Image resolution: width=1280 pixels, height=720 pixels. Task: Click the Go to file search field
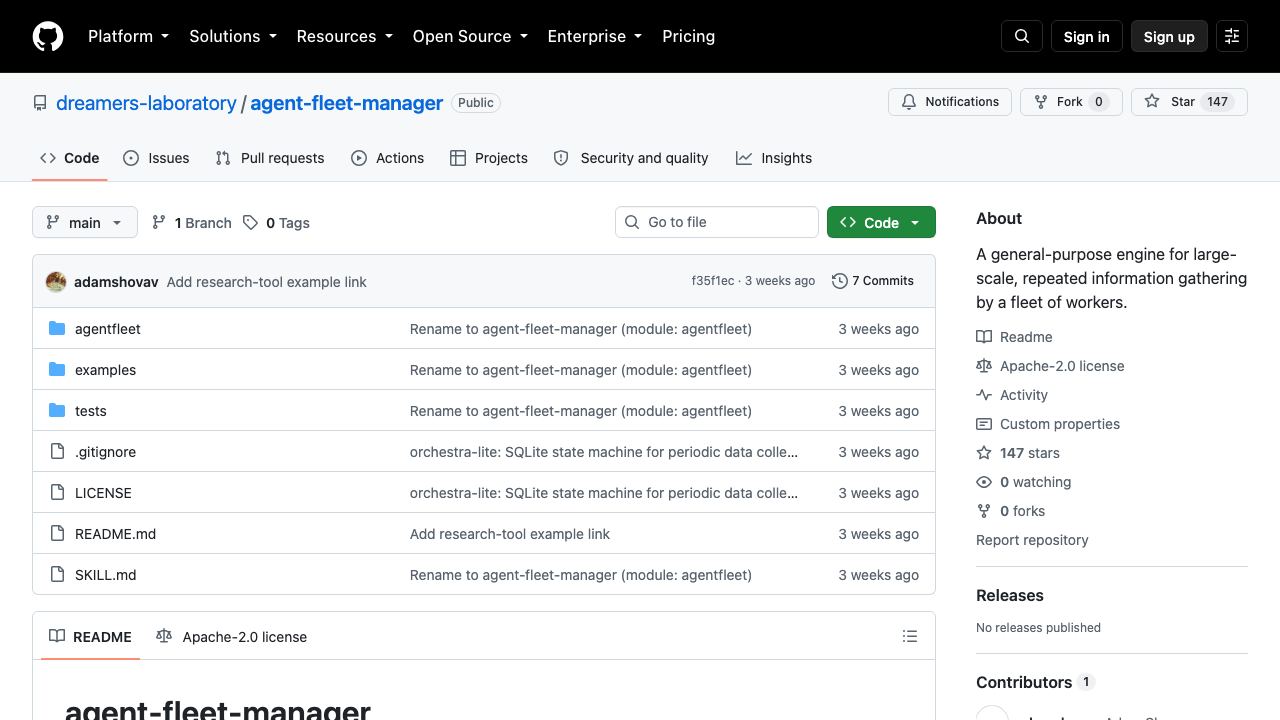[x=717, y=222]
